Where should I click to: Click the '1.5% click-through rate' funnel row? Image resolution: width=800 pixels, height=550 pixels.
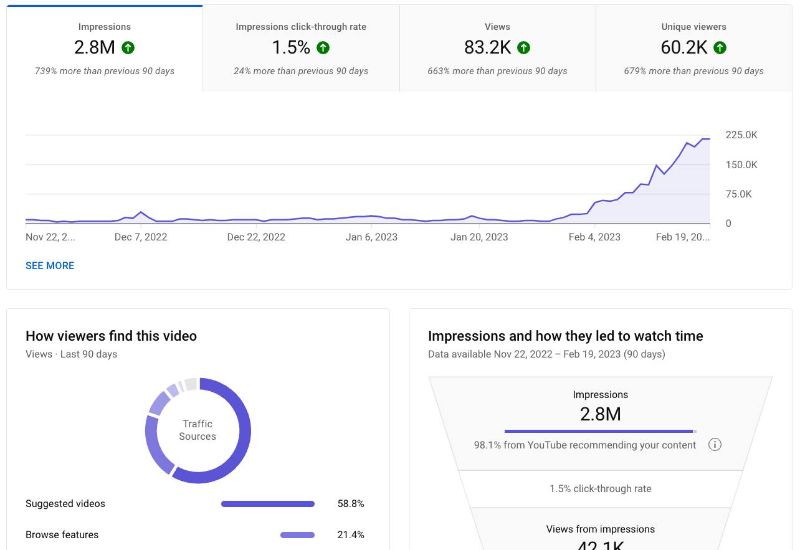point(601,489)
